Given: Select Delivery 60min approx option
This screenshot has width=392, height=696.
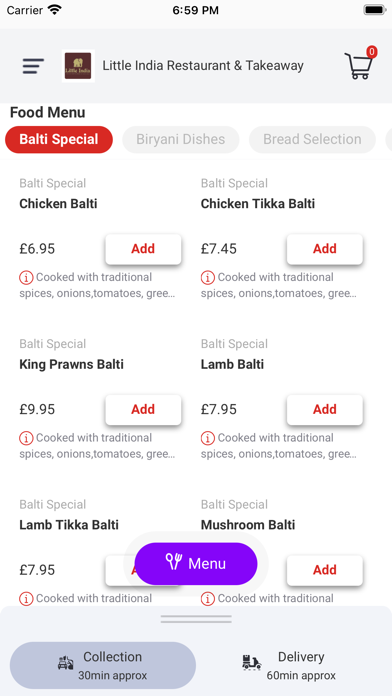Looking at the screenshot, I should (x=289, y=665).
